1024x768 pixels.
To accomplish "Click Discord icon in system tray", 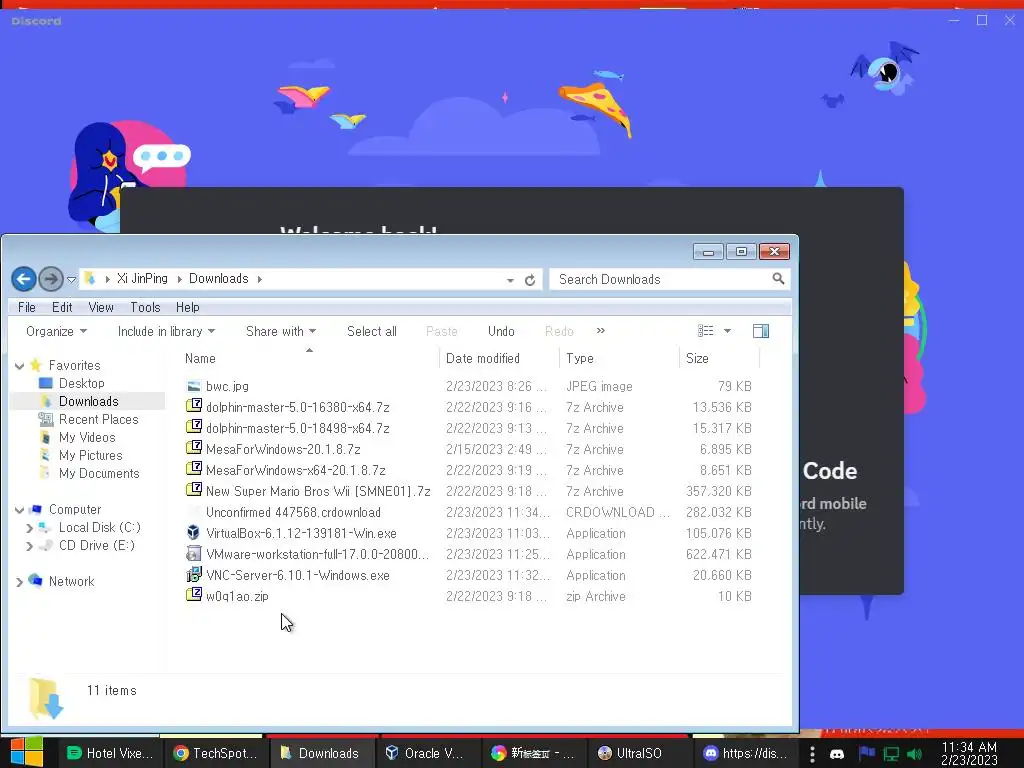I will click(x=837, y=754).
